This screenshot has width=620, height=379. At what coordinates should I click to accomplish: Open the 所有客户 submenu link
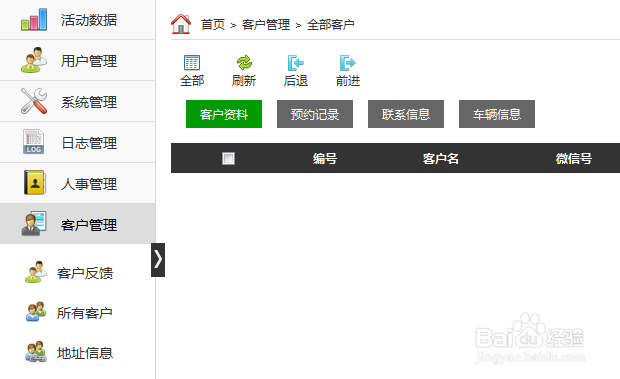pyautogui.click(x=85, y=313)
